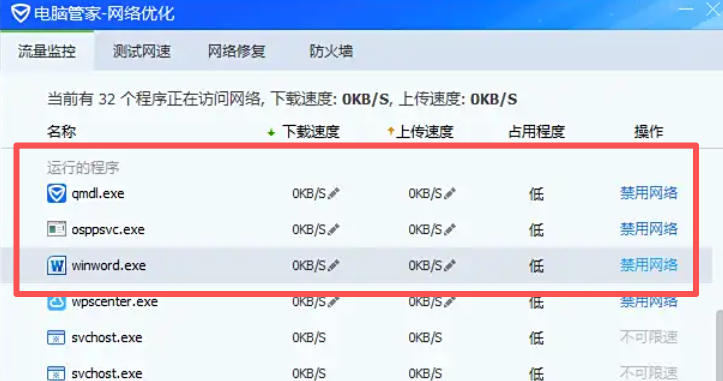This screenshot has width=723, height=381.
Task: Click the qmdl.exe shield icon
Action: [x=56, y=194]
